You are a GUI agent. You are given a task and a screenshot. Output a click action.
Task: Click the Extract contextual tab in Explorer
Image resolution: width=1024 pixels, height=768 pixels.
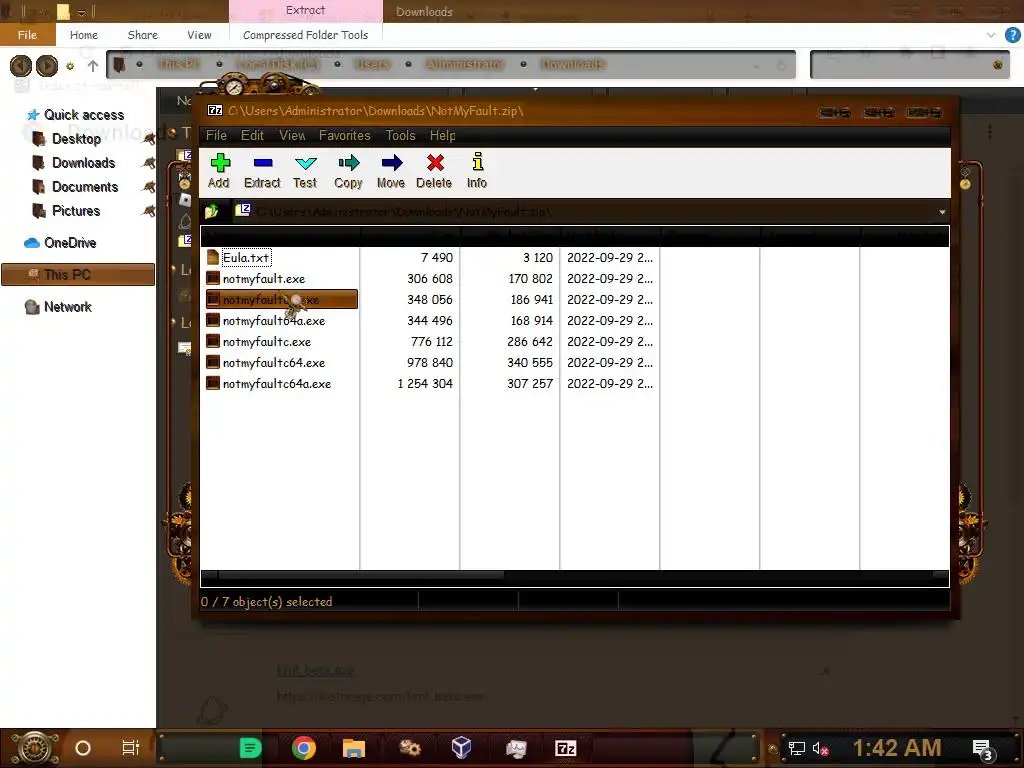click(305, 10)
